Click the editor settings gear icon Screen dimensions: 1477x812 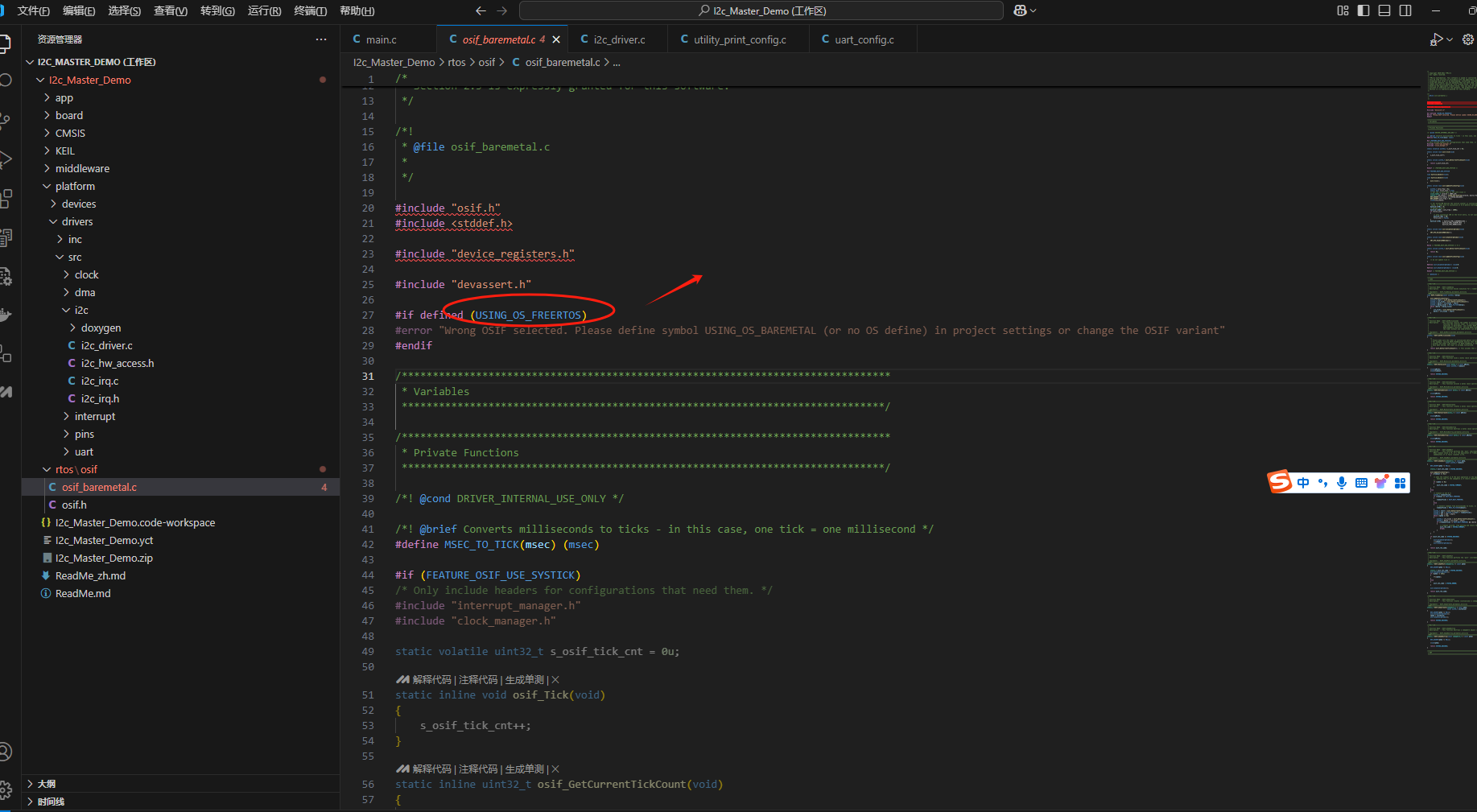pyautogui.click(x=1468, y=39)
